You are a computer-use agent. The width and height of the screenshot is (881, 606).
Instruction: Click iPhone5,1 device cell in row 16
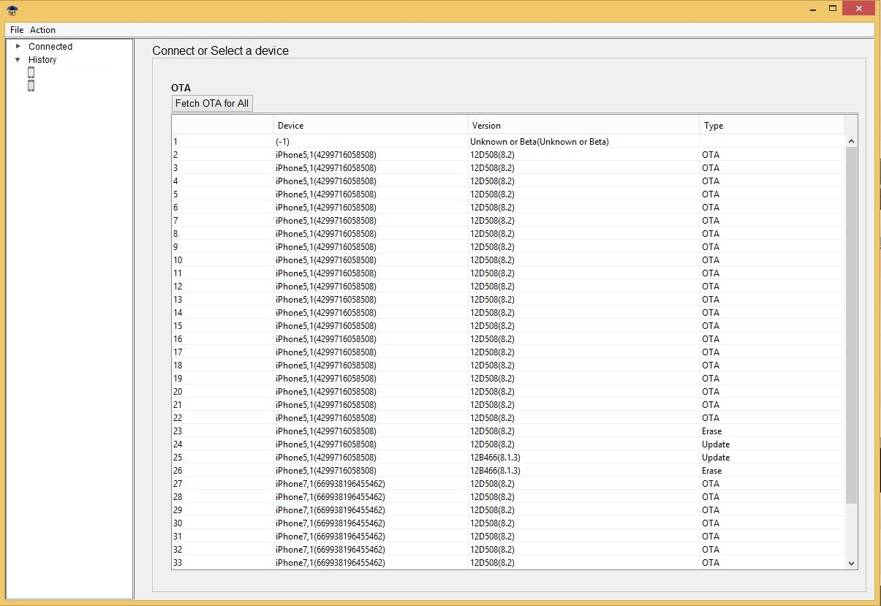pos(326,339)
